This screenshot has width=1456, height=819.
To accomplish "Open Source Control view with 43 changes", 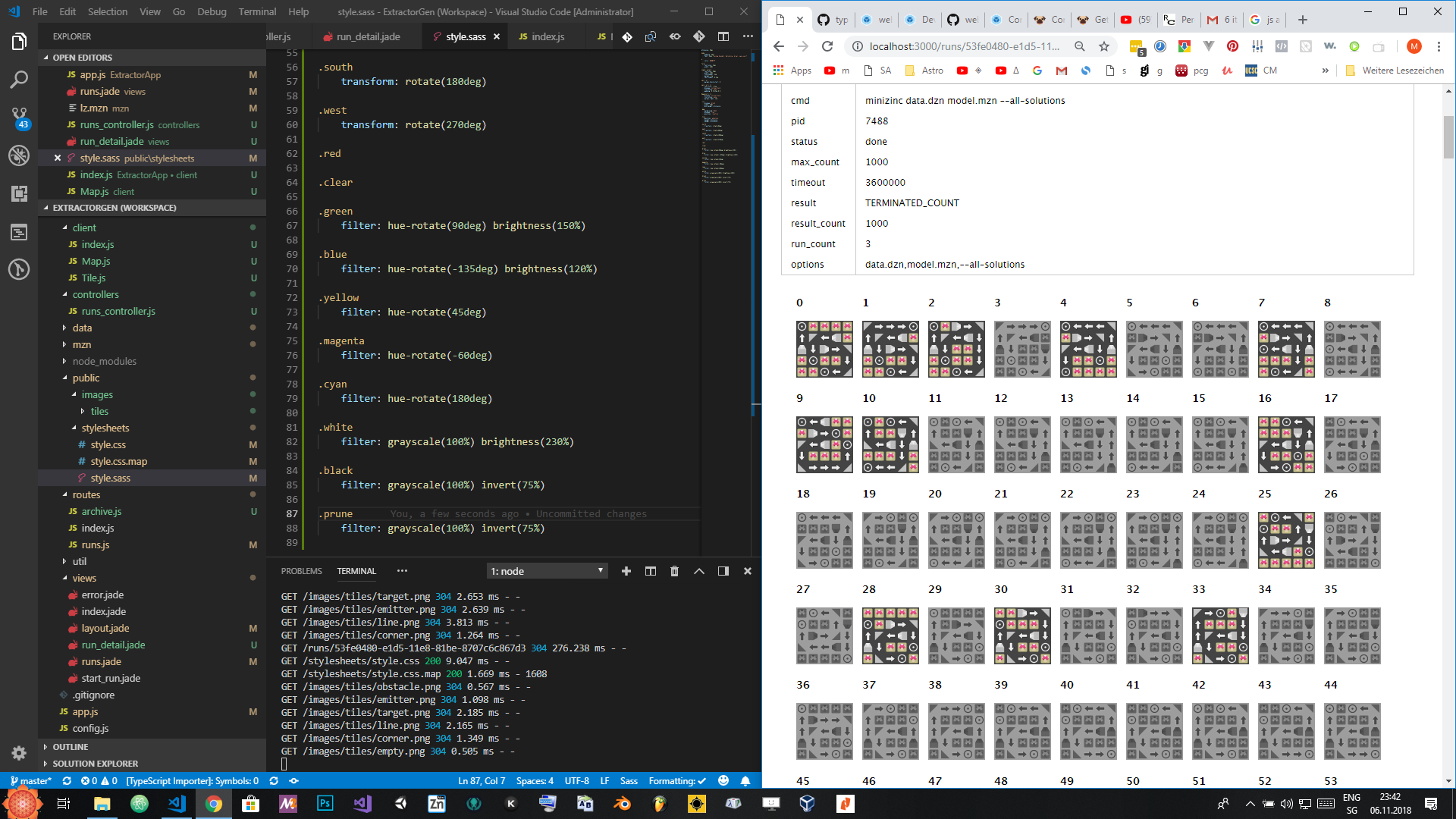I will coord(19,117).
